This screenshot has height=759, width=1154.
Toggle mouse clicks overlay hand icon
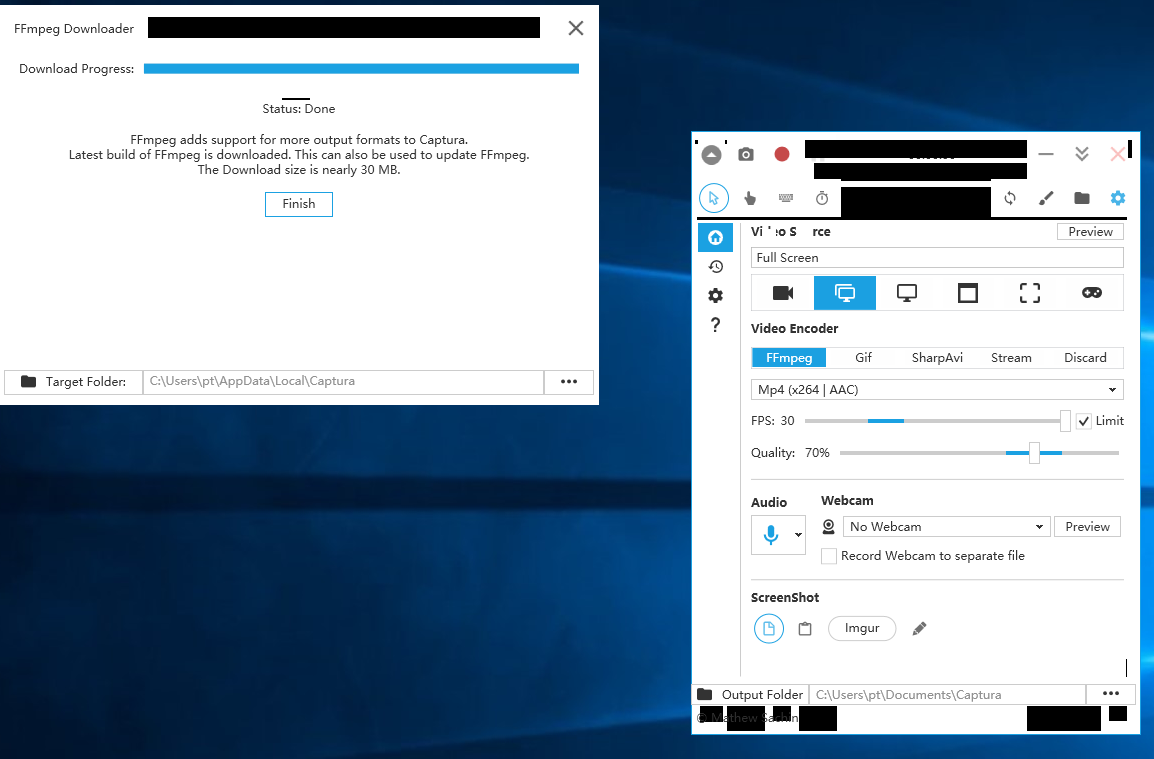(x=749, y=198)
